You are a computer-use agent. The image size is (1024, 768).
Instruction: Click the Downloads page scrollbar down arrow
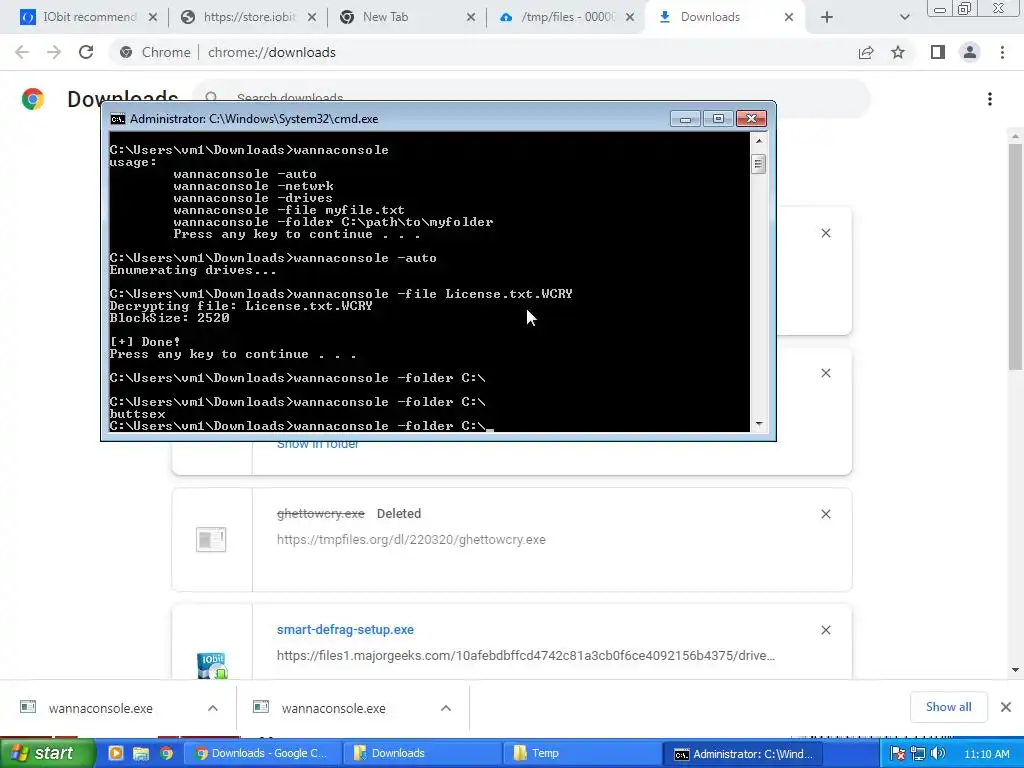coord(1015,669)
